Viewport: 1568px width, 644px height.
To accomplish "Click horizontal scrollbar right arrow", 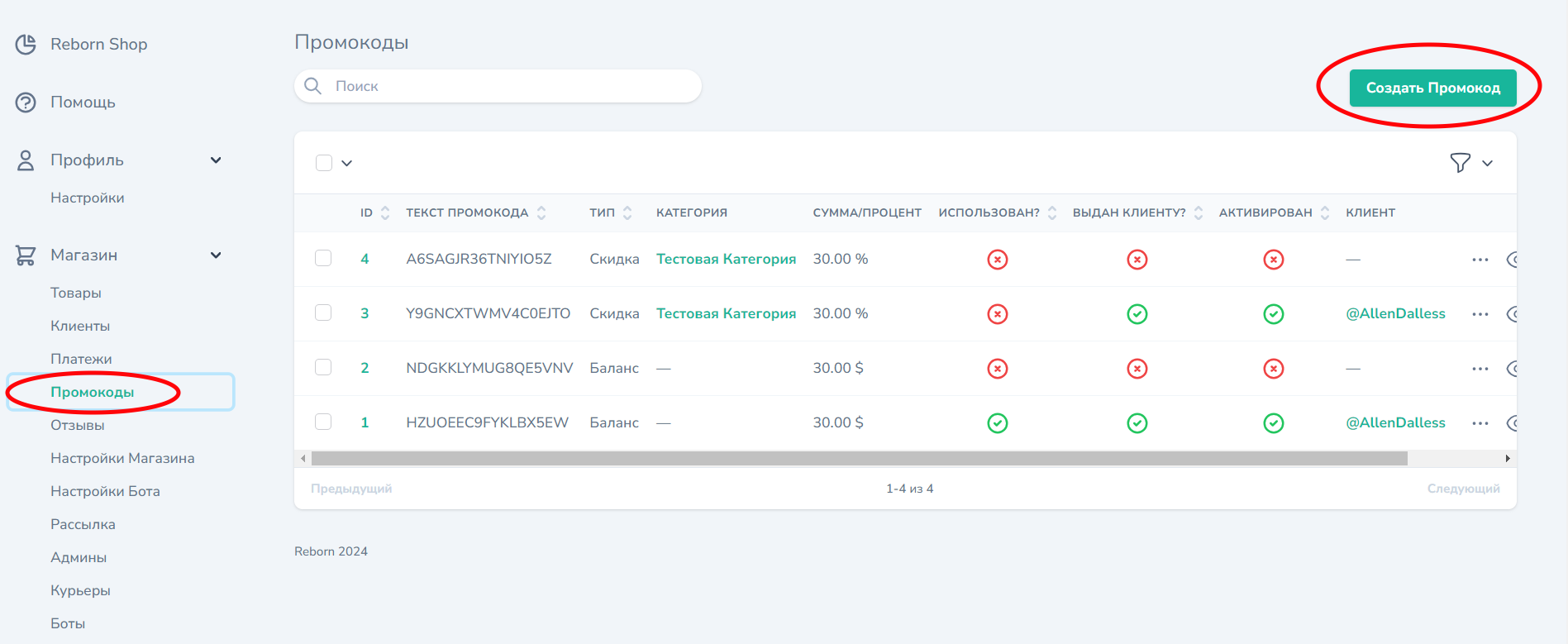I will 1508,458.
